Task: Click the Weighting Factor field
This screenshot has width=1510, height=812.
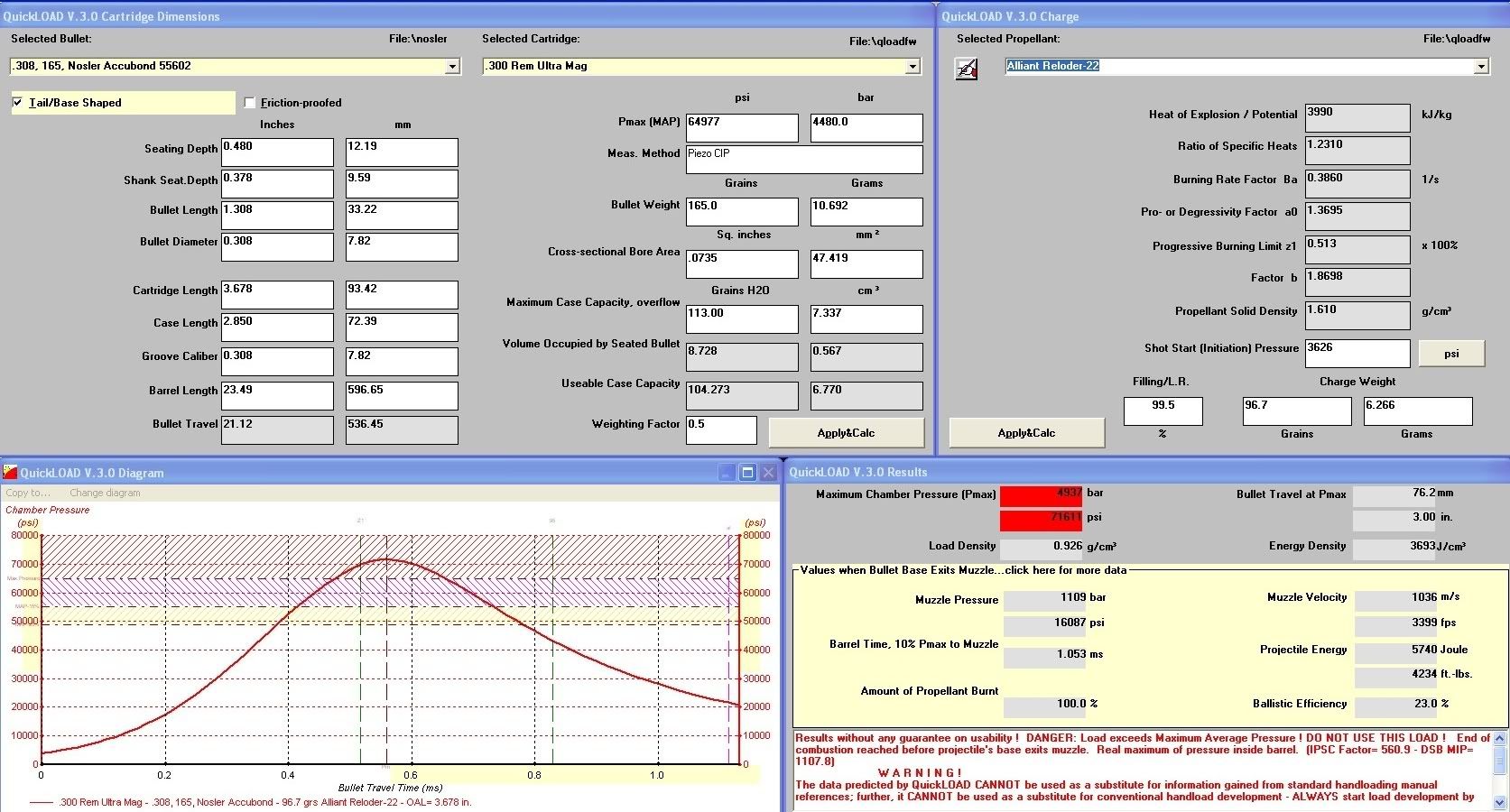Action: click(721, 430)
